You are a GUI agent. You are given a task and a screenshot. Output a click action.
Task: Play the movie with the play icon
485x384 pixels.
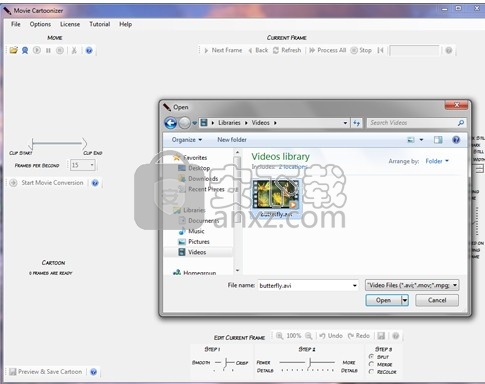(37, 50)
